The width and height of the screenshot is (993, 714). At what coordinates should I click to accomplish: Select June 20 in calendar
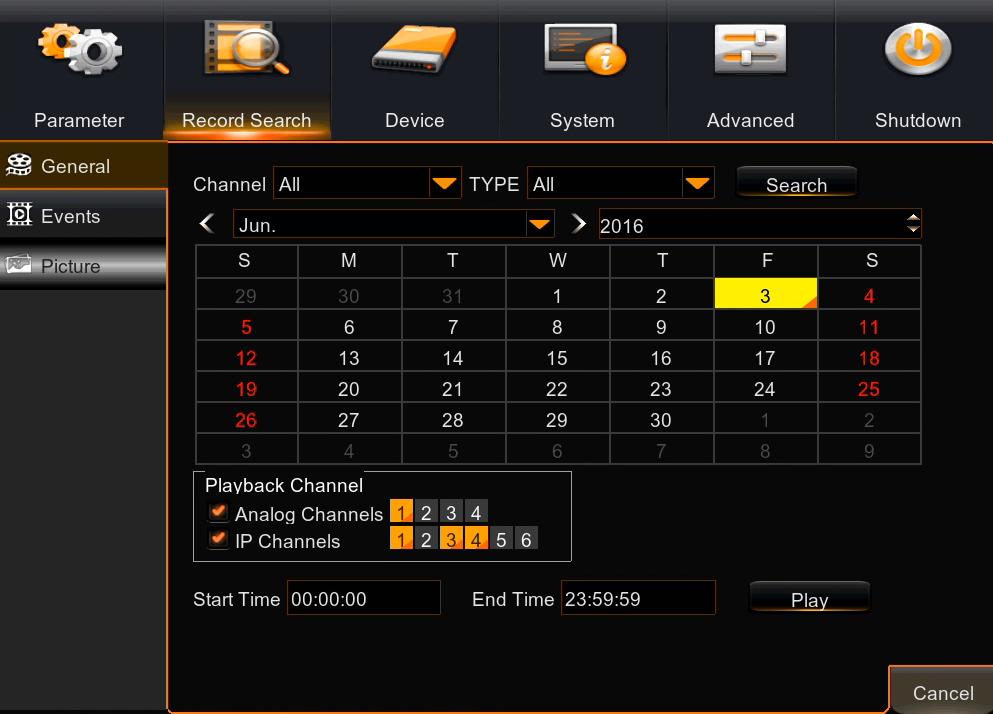point(349,388)
